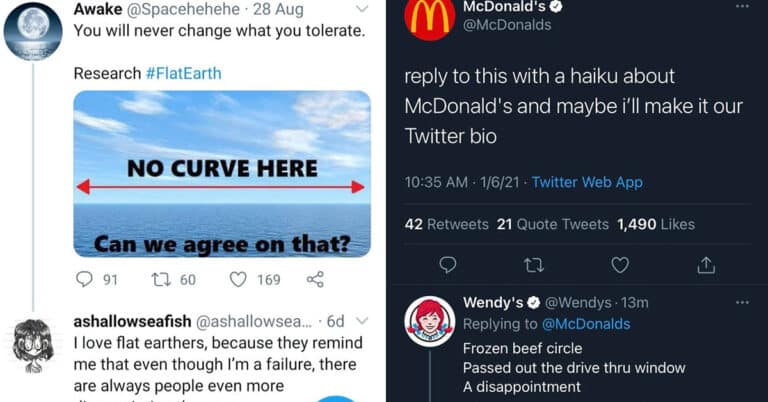Share the Awake flat earth tweet
This screenshot has height=402, width=768.
tap(314, 280)
